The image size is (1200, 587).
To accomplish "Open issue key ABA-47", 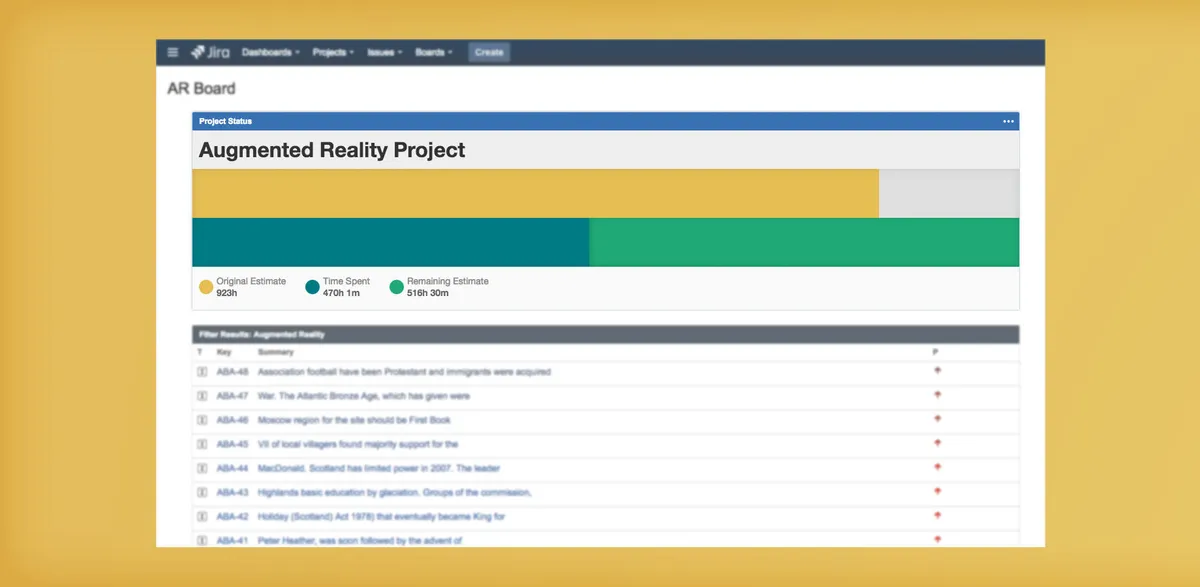I will coord(232,396).
